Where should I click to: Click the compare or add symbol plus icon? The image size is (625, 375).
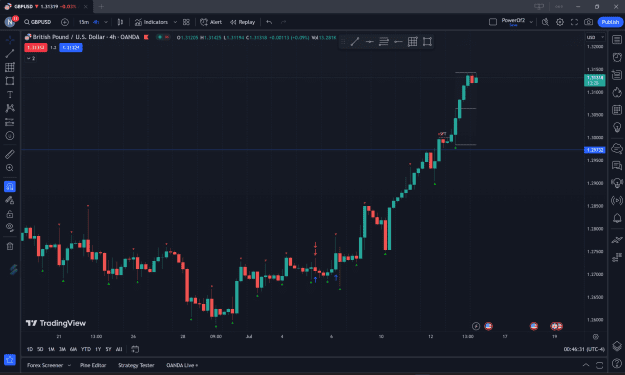tap(65, 22)
